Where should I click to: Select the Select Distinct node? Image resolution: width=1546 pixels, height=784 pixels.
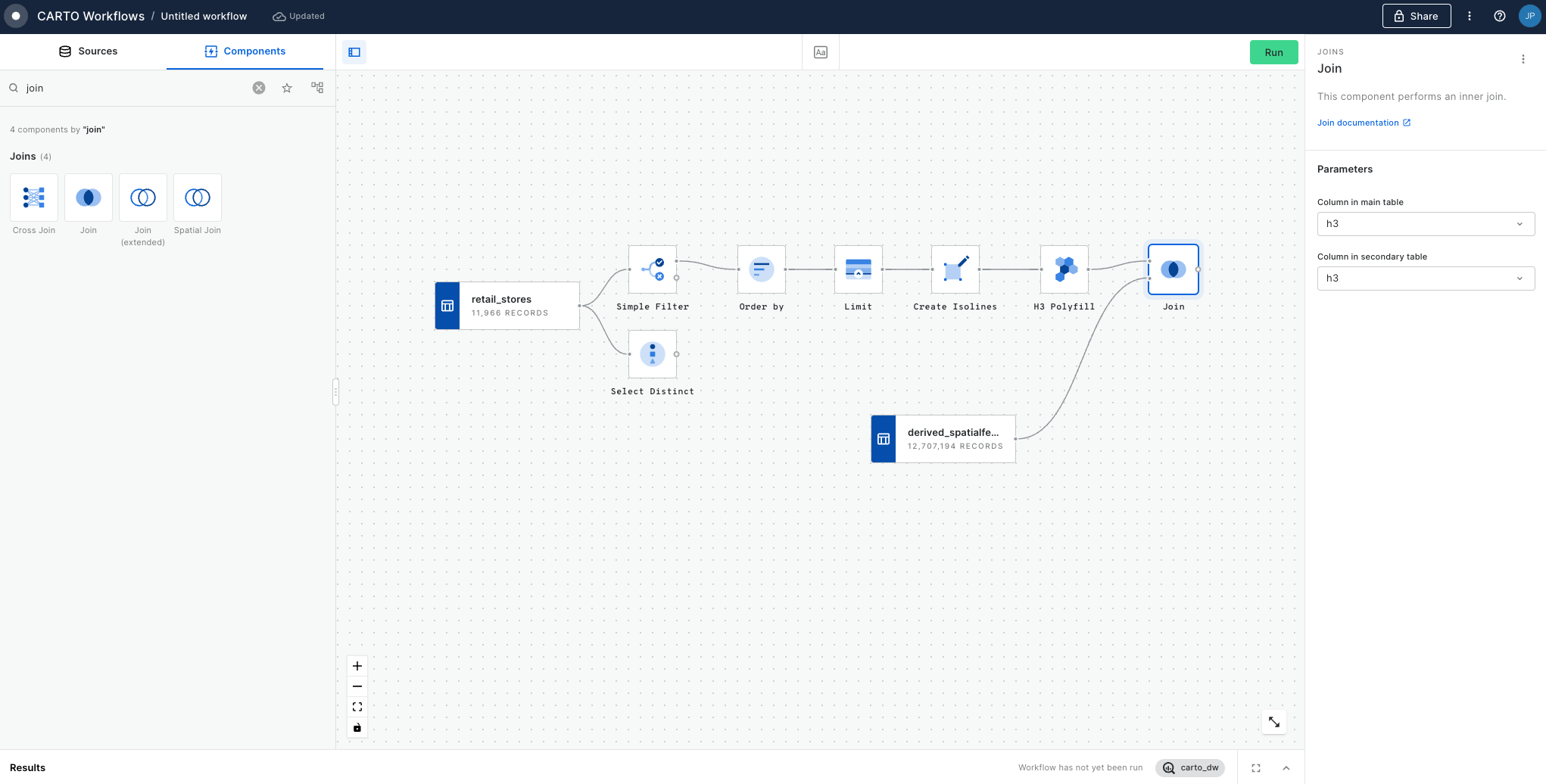tap(652, 354)
